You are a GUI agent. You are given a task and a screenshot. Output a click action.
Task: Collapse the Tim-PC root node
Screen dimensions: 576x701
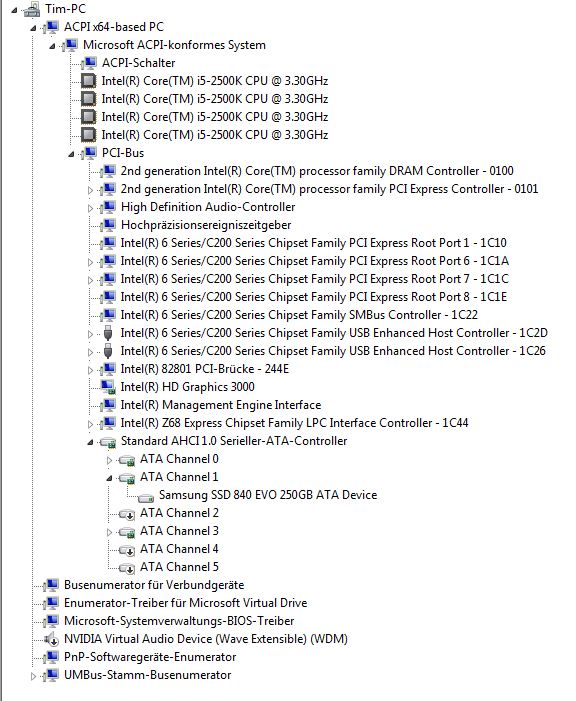[14, 10]
